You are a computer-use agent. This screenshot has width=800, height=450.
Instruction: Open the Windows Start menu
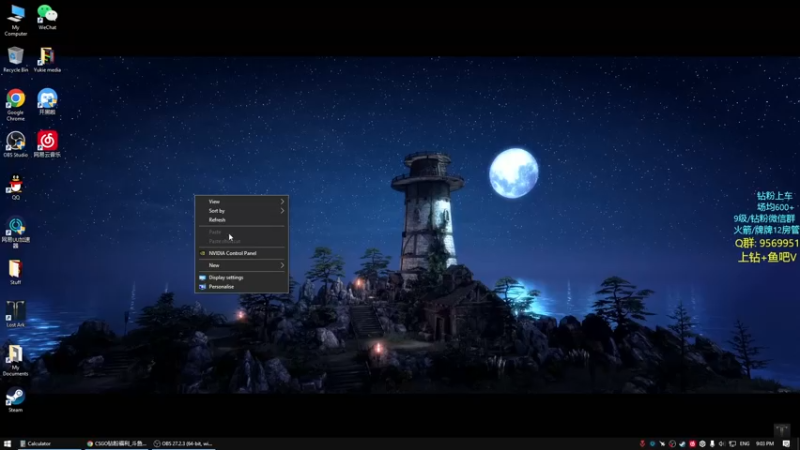(x=7, y=444)
